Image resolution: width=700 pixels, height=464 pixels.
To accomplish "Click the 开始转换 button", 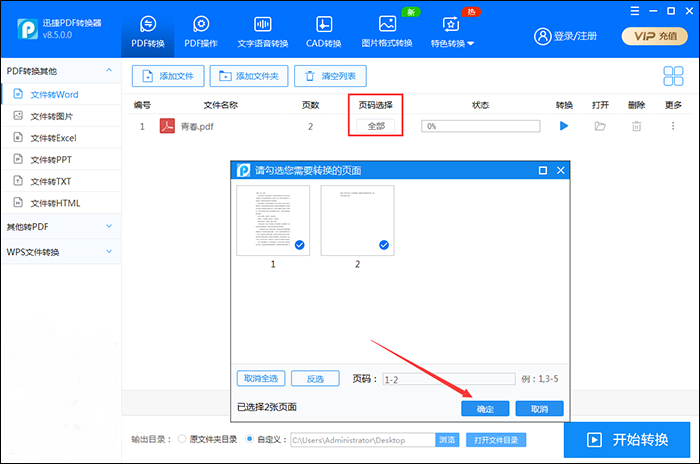I will (627, 440).
